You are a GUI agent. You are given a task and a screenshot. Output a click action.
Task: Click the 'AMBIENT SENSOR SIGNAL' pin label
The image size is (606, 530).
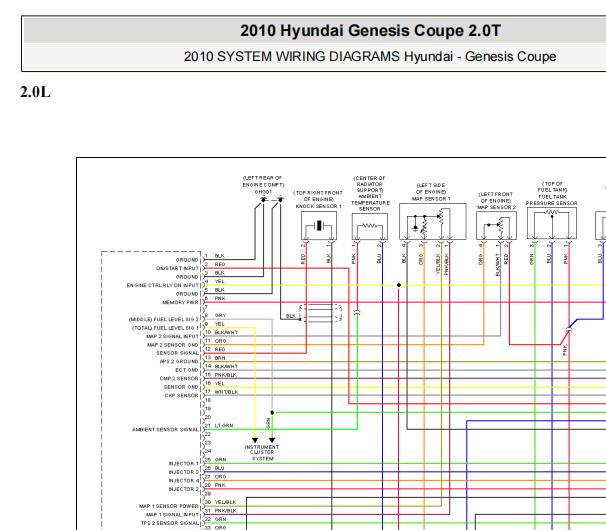pos(165,429)
